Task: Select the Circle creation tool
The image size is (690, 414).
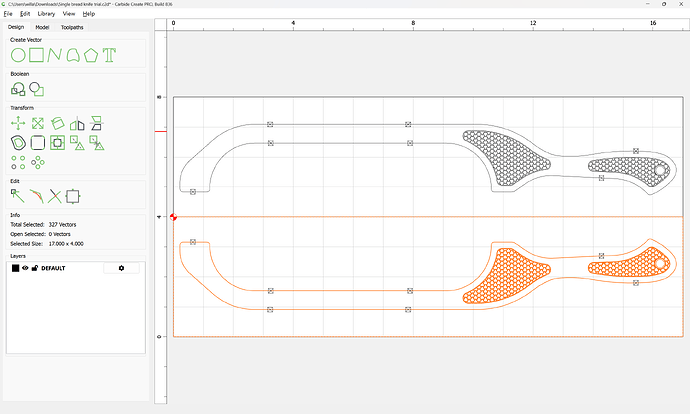Action: [17, 54]
